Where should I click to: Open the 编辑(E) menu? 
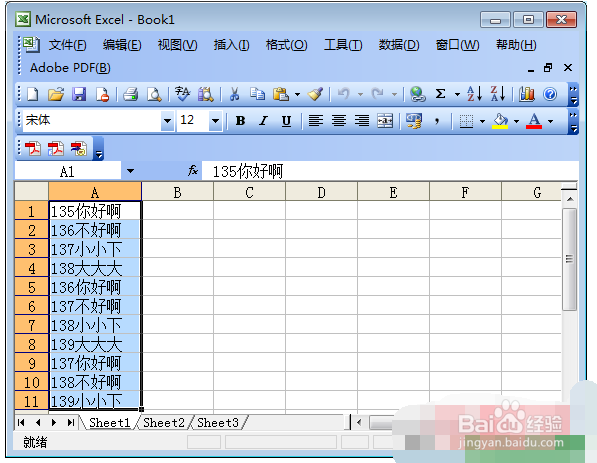(x=122, y=45)
